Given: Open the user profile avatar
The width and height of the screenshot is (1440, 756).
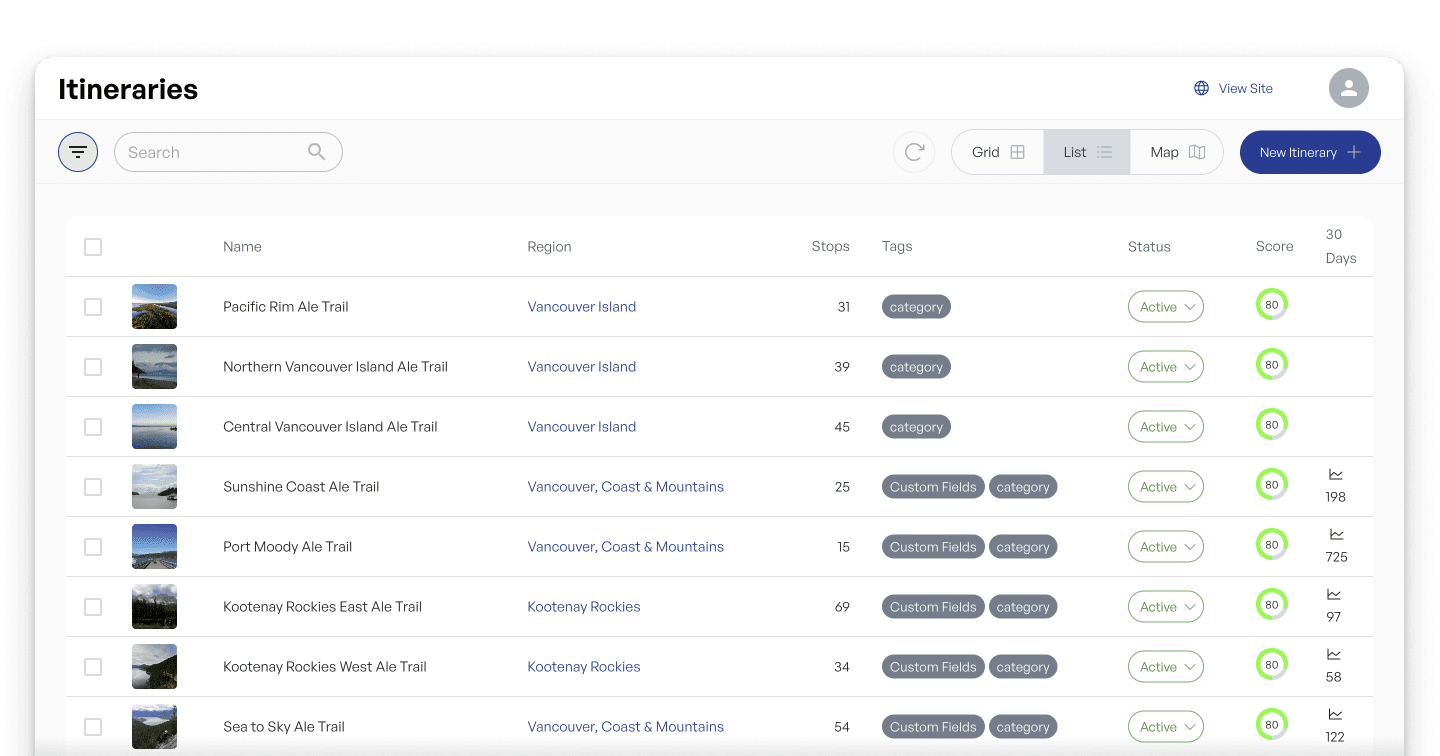Looking at the screenshot, I should [1348, 88].
